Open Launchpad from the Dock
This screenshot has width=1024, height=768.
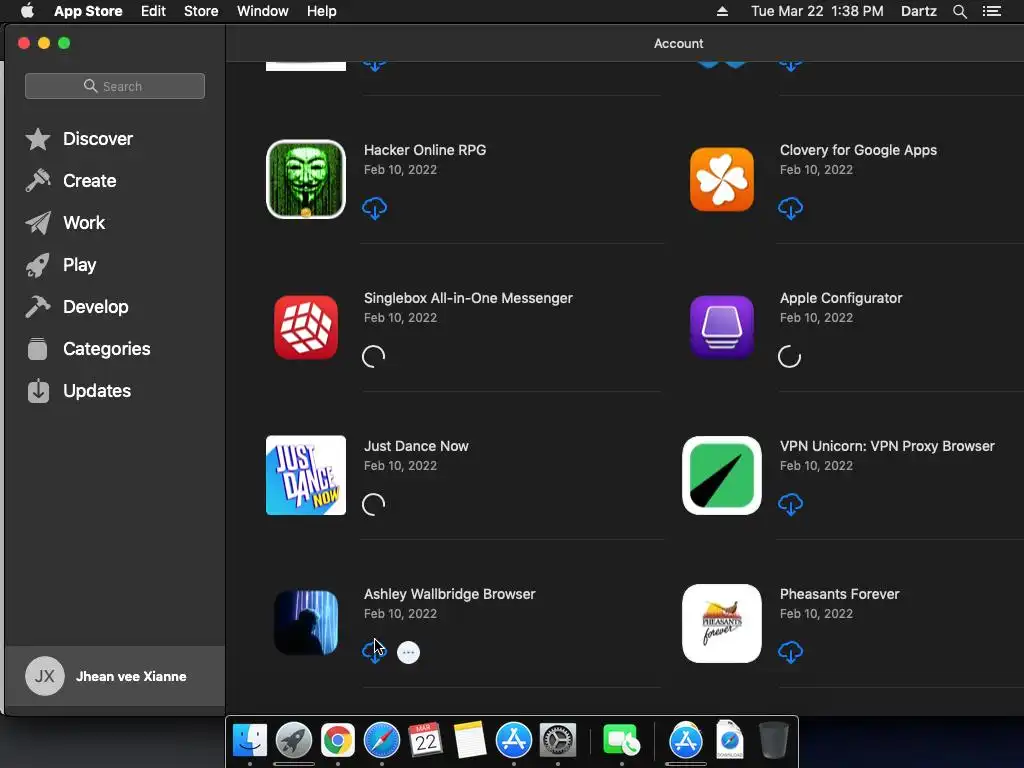click(x=294, y=740)
